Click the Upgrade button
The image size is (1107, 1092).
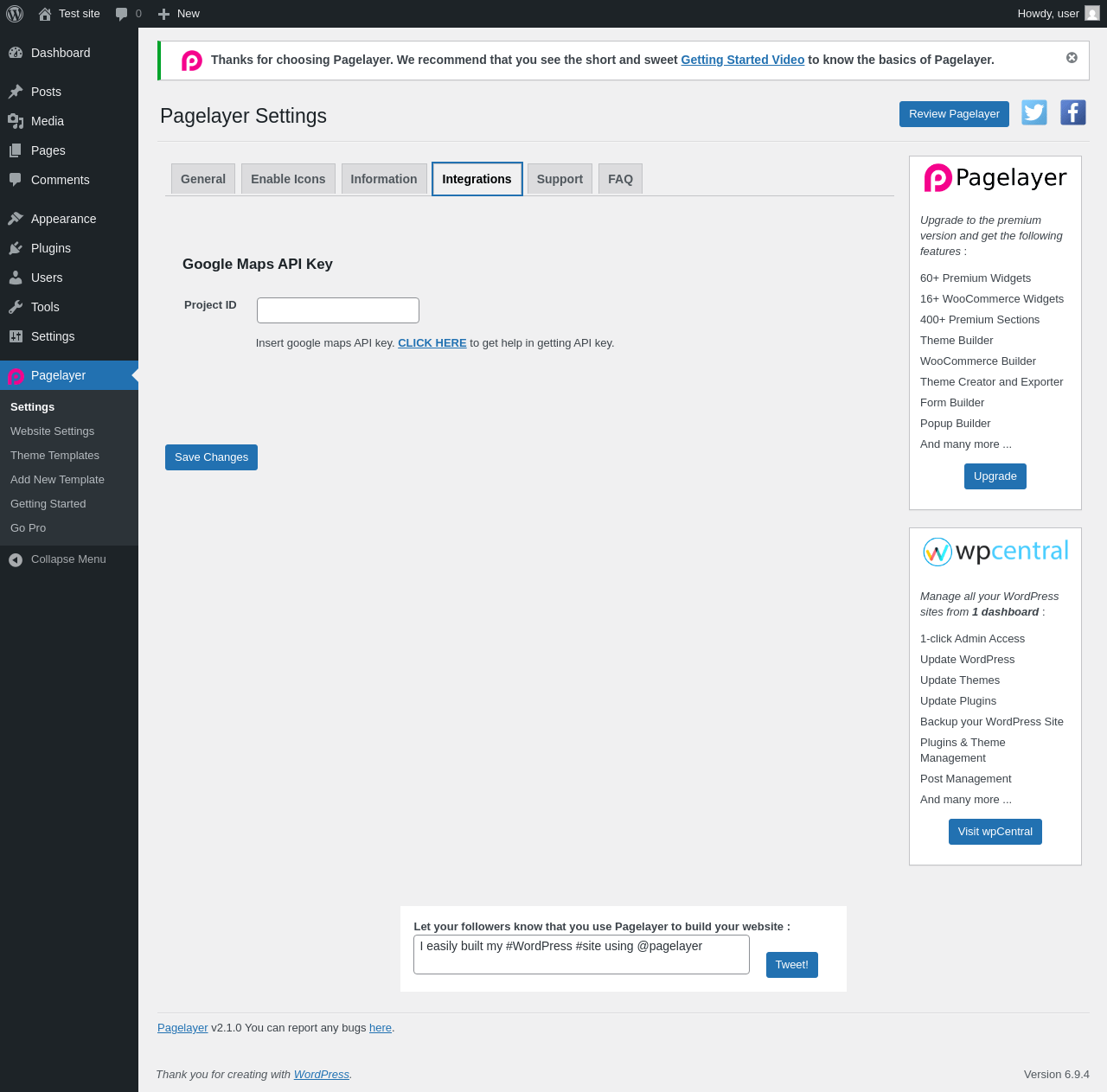[x=995, y=476]
